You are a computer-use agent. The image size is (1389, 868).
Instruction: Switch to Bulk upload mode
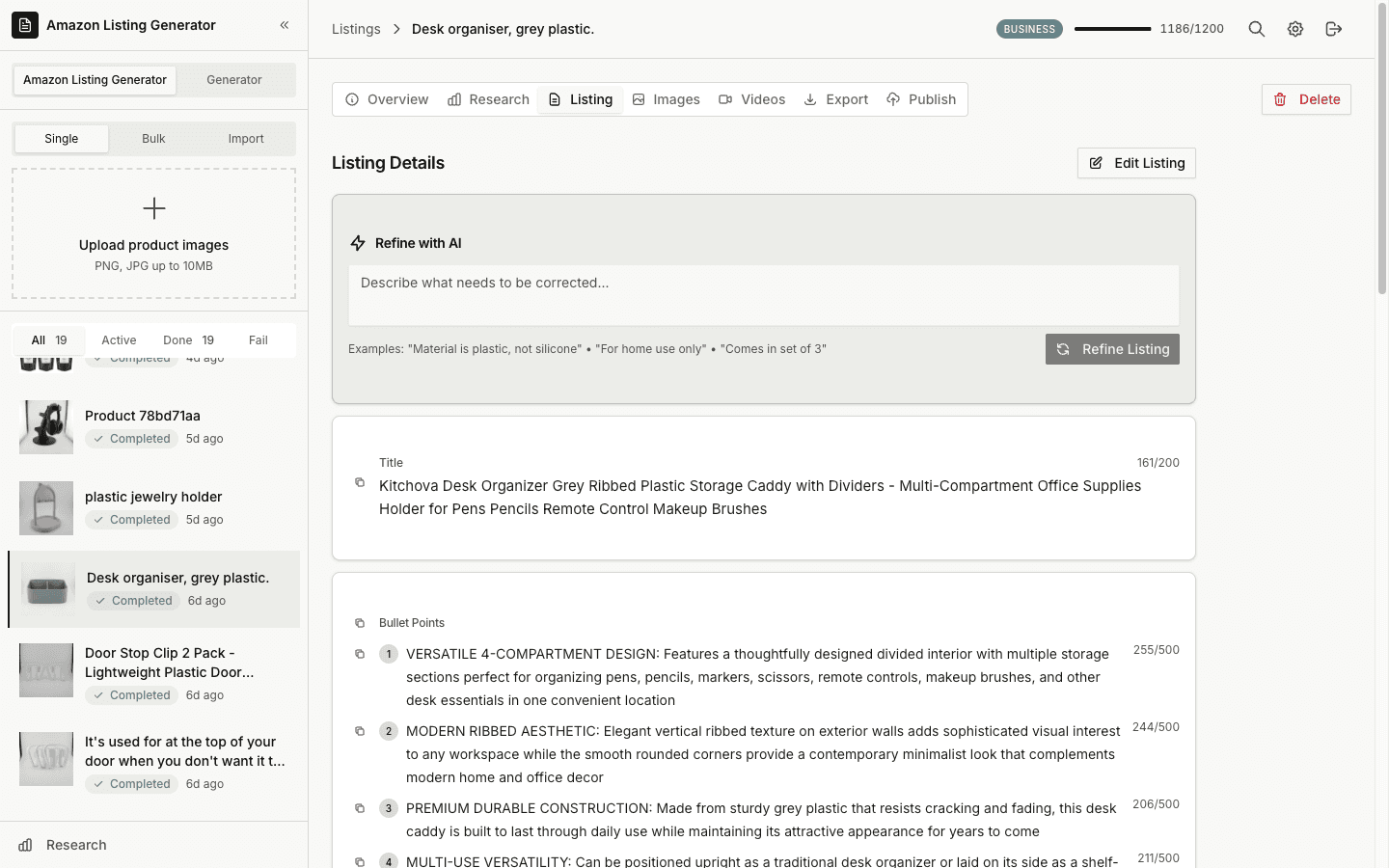pos(153,138)
